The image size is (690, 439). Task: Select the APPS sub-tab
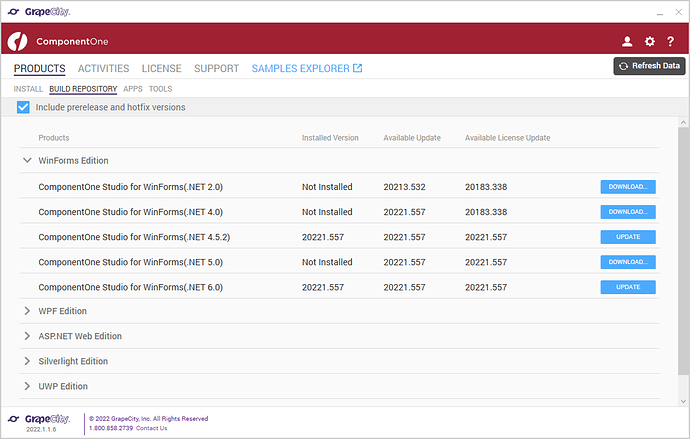pyautogui.click(x=133, y=89)
